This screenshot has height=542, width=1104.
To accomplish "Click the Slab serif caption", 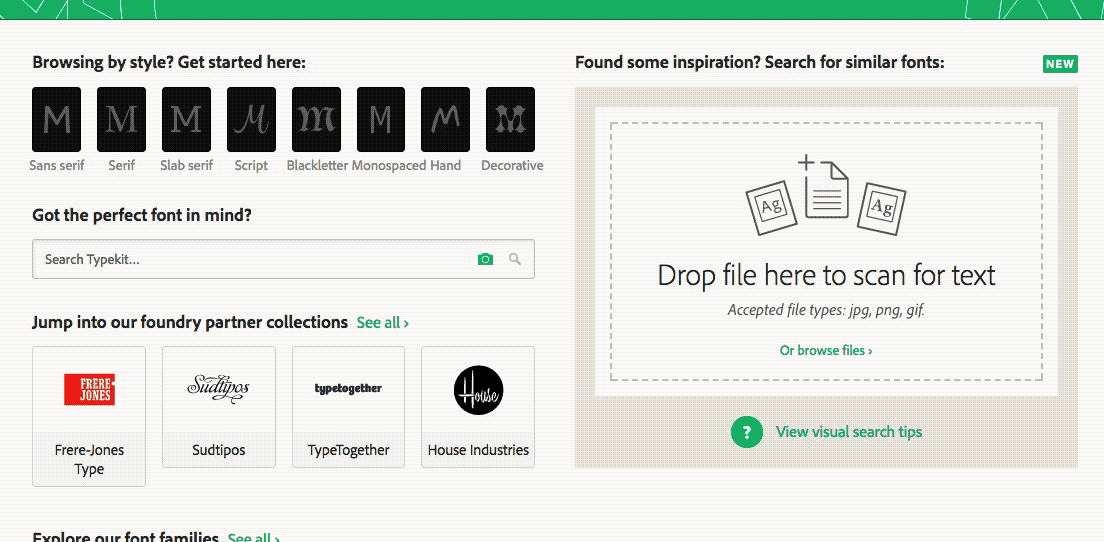I will click(x=187, y=165).
